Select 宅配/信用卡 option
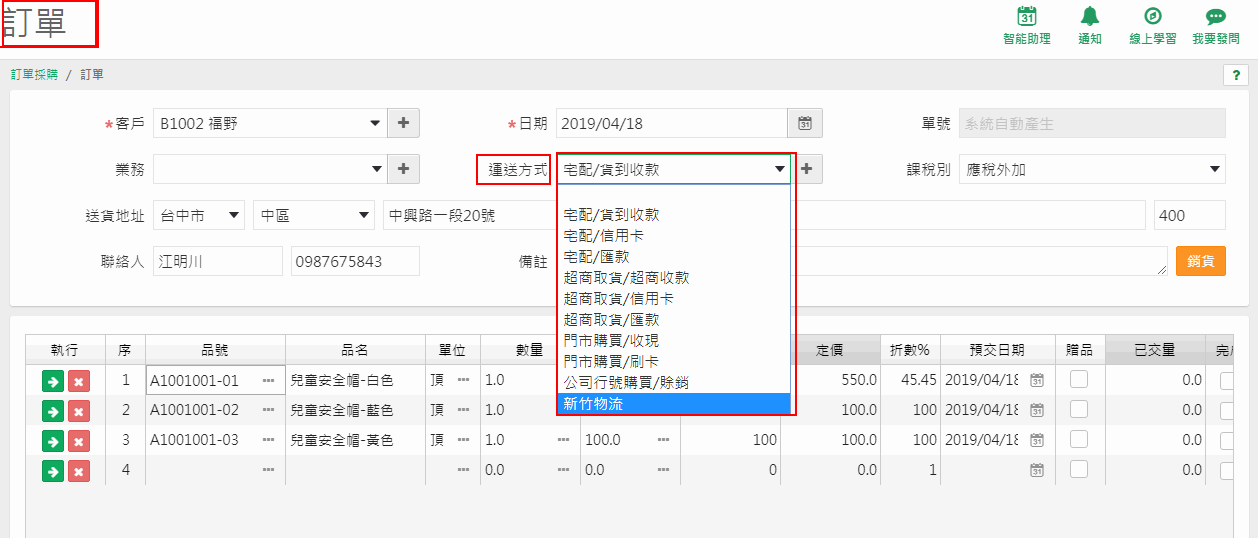Image resolution: width=1258 pixels, height=538 pixels. click(674, 235)
